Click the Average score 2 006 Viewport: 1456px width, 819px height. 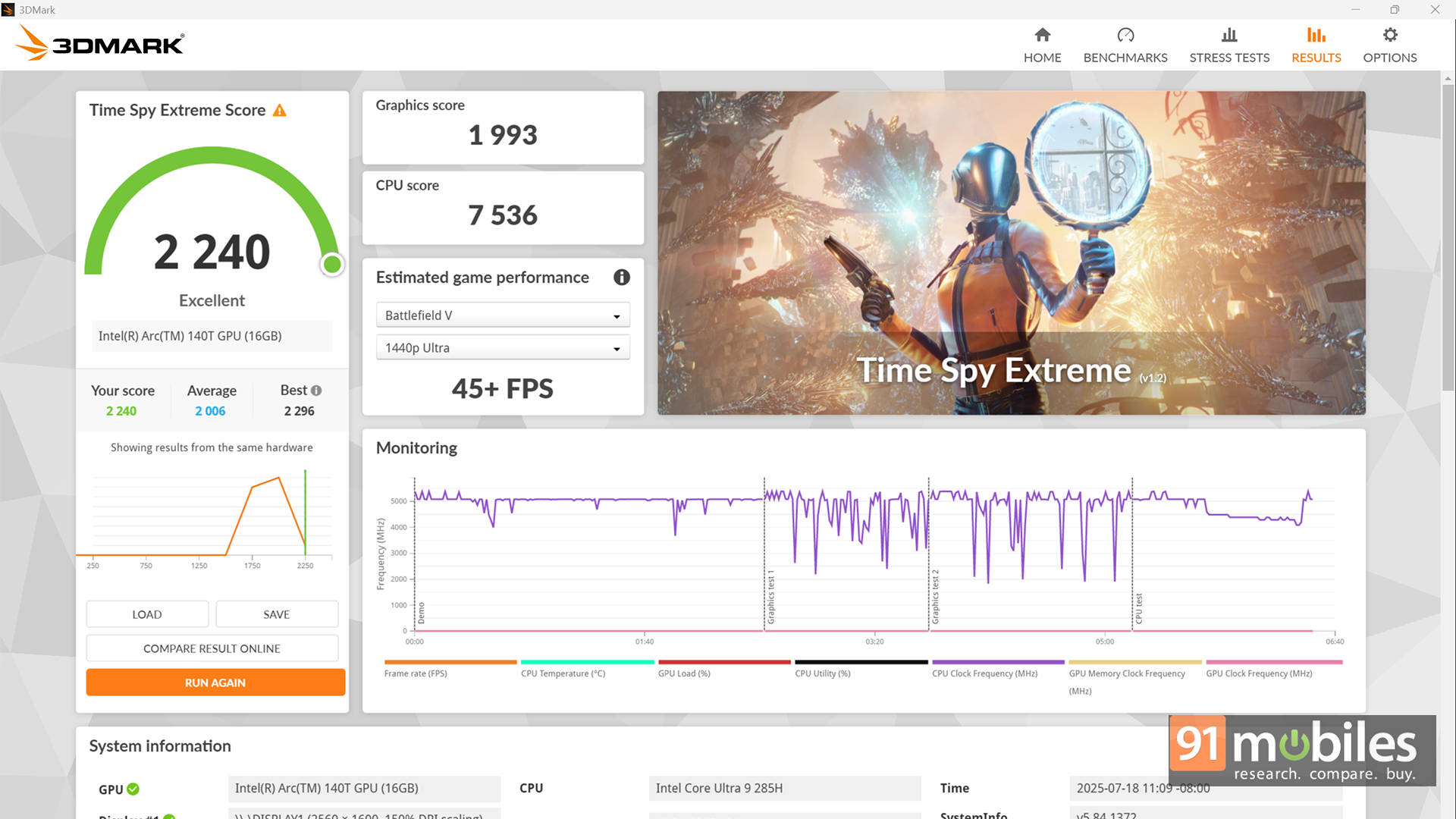pyautogui.click(x=210, y=411)
